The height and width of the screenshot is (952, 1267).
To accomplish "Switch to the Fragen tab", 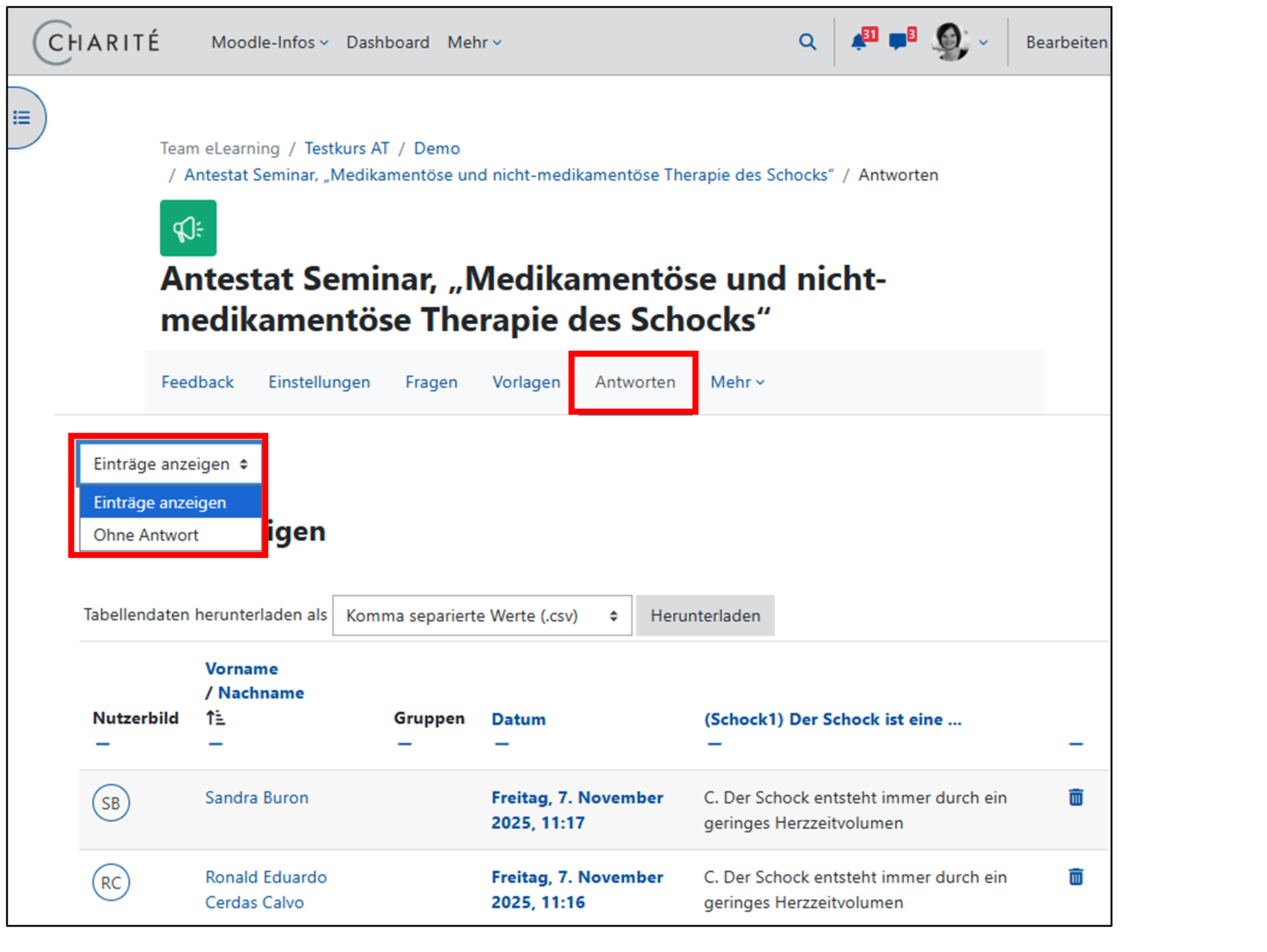I will [x=431, y=382].
